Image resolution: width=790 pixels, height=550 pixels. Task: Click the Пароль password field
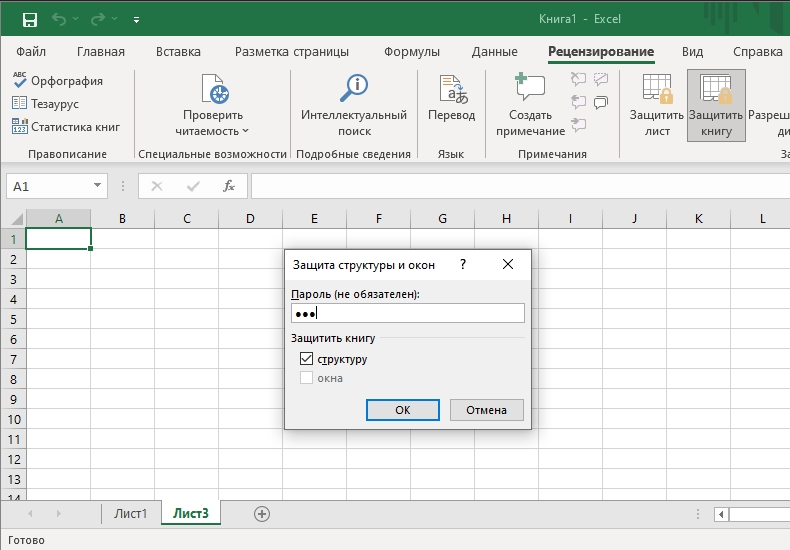pos(408,313)
